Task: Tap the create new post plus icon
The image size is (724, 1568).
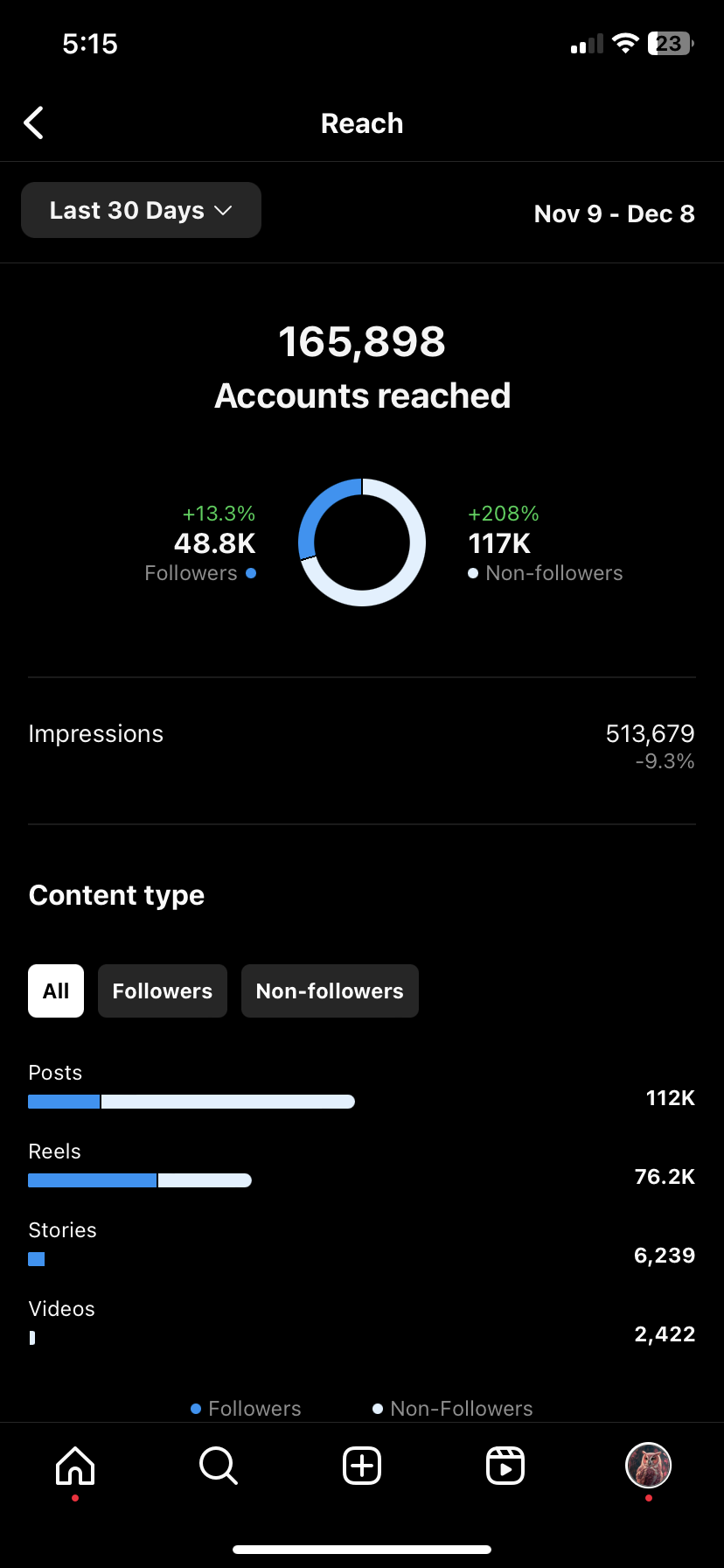Action: pos(362,1466)
